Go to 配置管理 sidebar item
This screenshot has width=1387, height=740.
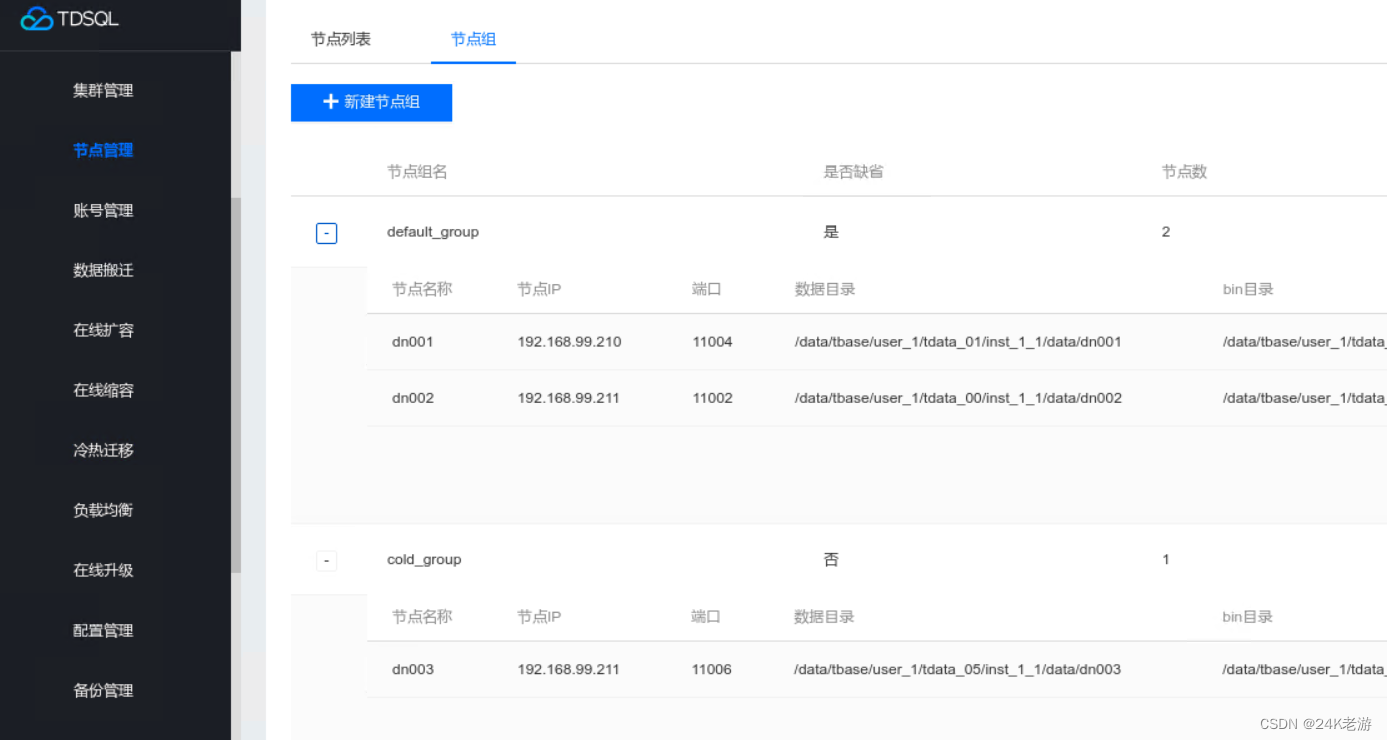click(x=103, y=630)
